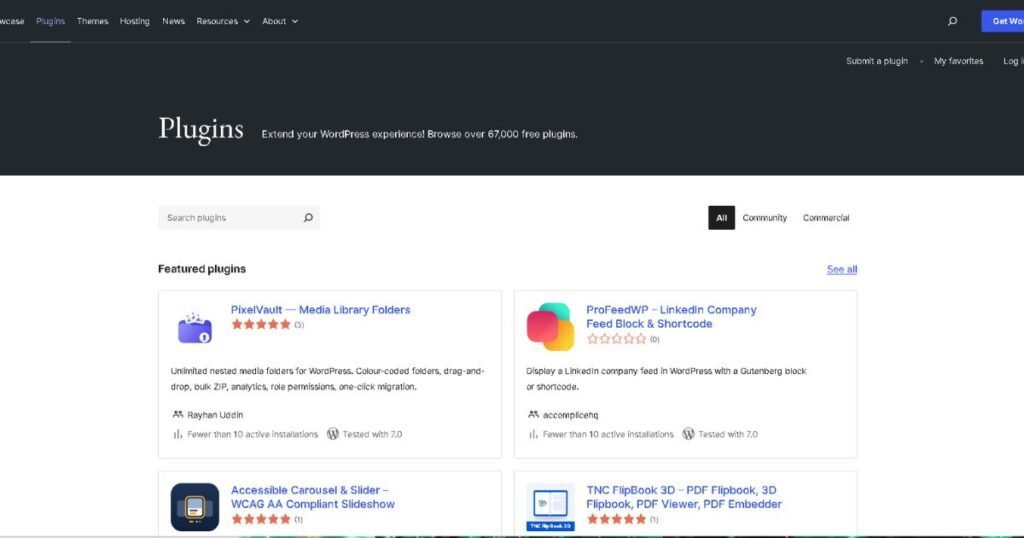Open TNC FlipBook 3D title link
This screenshot has width=1024, height=538.
[684, 497]
